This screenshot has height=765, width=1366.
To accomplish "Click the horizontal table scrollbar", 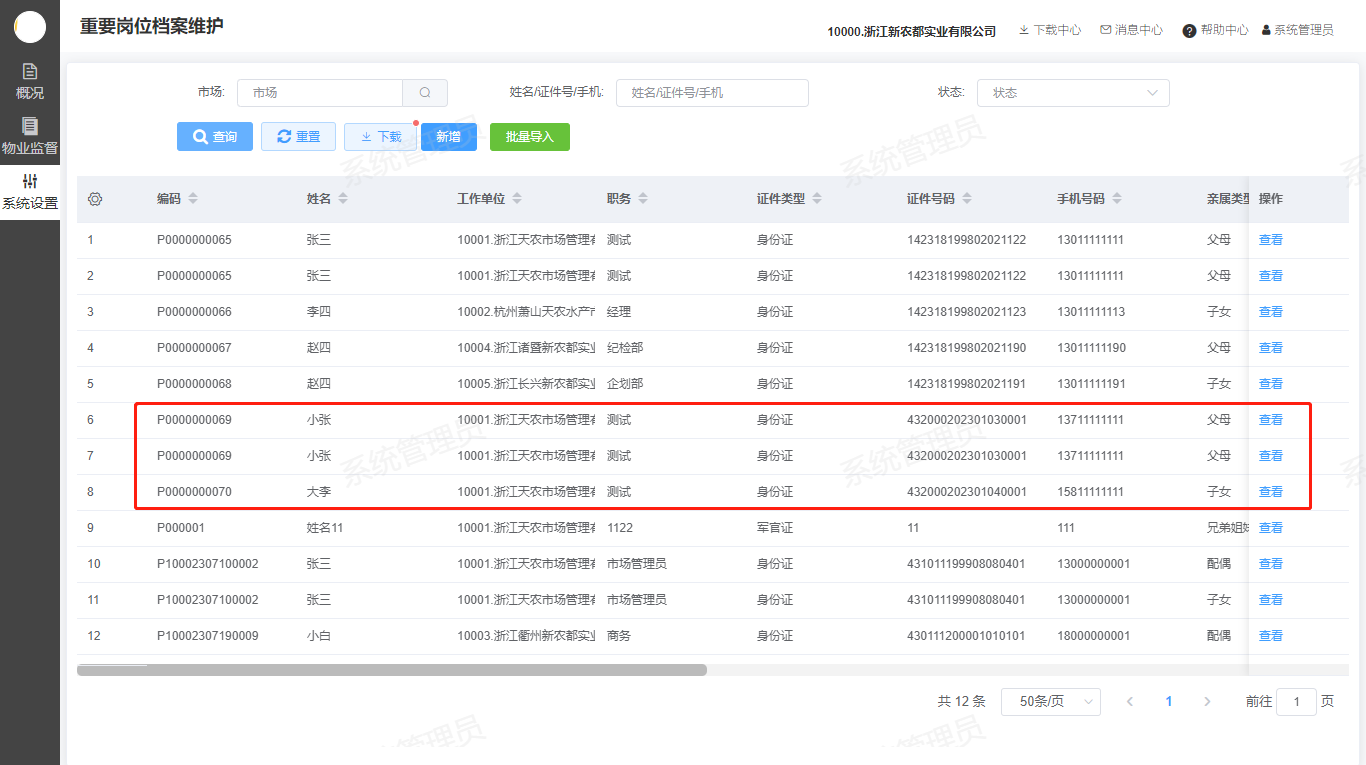I will [392, 670].
